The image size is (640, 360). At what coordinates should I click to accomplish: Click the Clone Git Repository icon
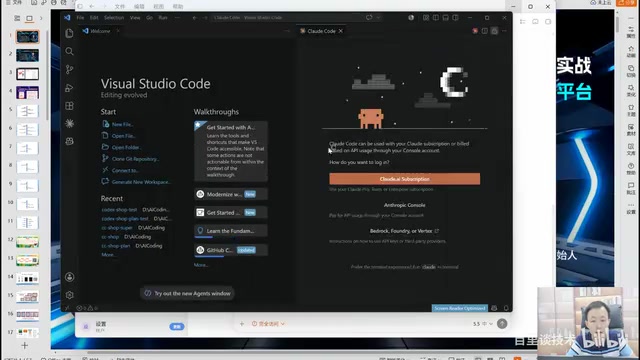point(105,158)
